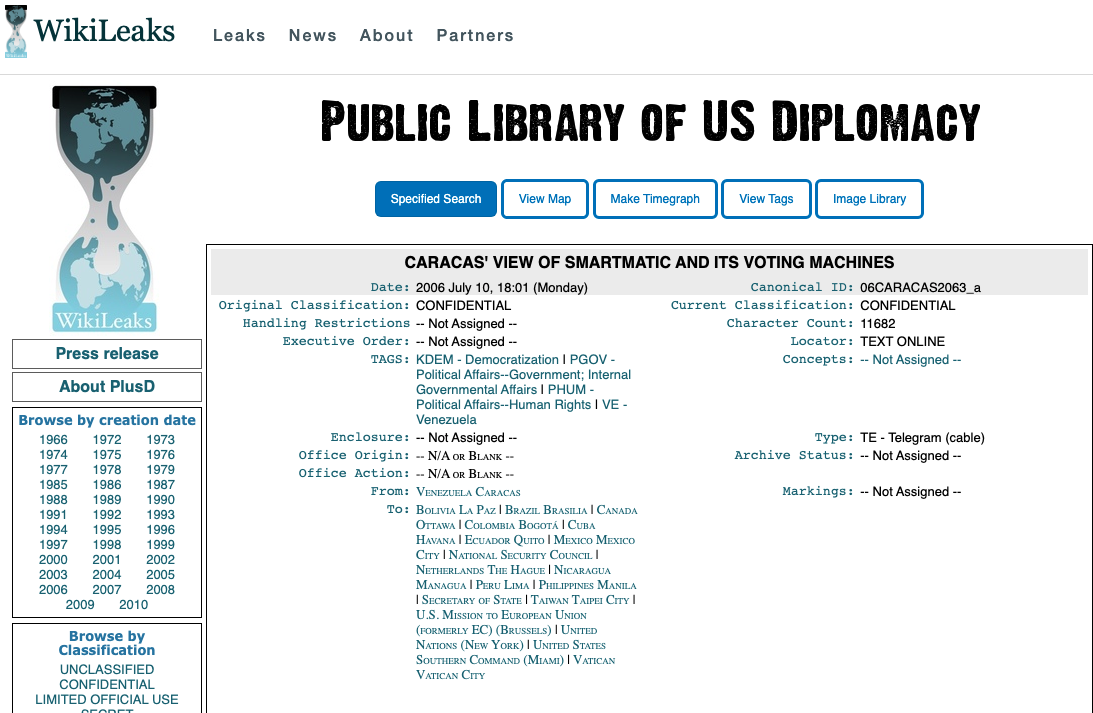Open the Philippines Manila recipient link
Image resolution: width=1093 pixels, height=713 pixels.
click(x=587, y=585)
